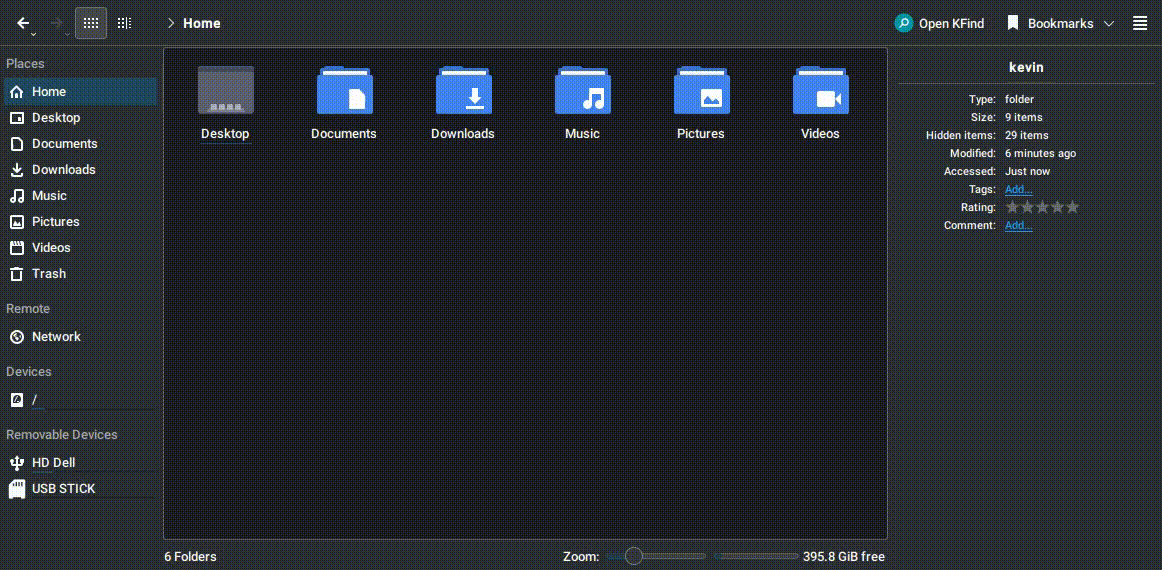Viewport: 1162px width, 570px height.
Task: Click the 'Just now' accessed value
Action: click(x=1027, y=171)
